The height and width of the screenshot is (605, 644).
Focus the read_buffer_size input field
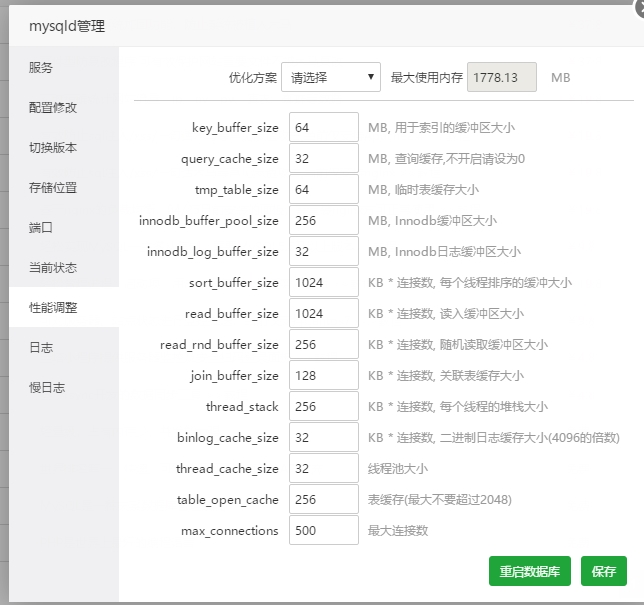click(324, 313)
